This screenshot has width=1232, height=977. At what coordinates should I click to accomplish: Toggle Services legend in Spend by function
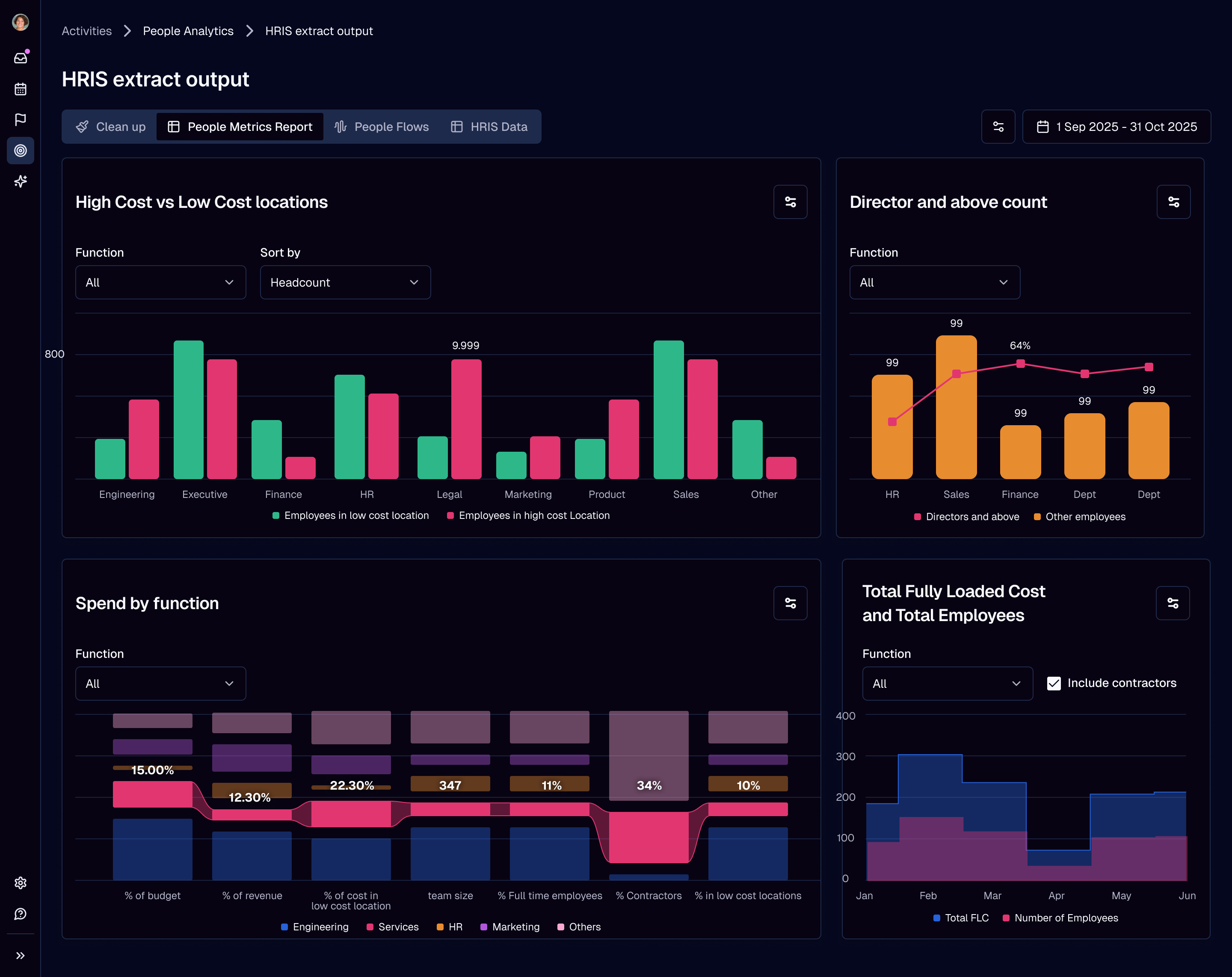coord(393,927)
